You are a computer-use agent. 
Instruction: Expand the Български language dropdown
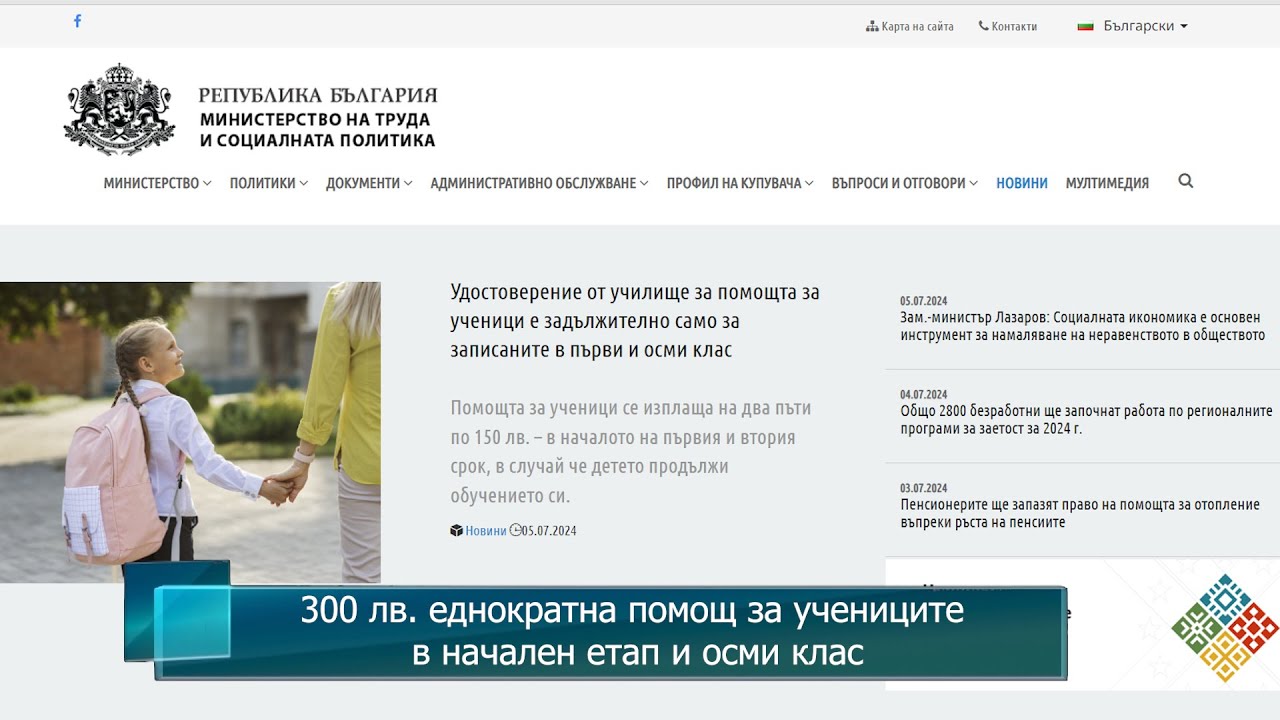1138,25
